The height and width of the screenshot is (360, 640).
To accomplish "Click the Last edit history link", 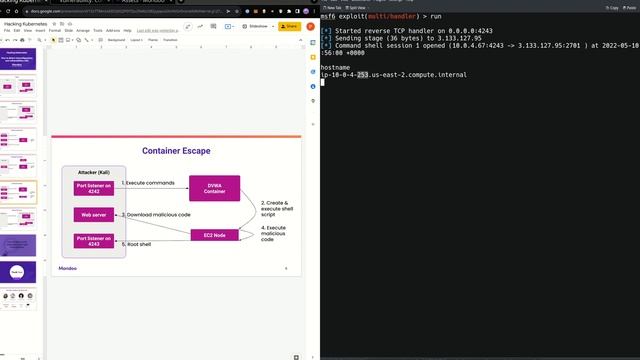I will click(x=157, y=31).
